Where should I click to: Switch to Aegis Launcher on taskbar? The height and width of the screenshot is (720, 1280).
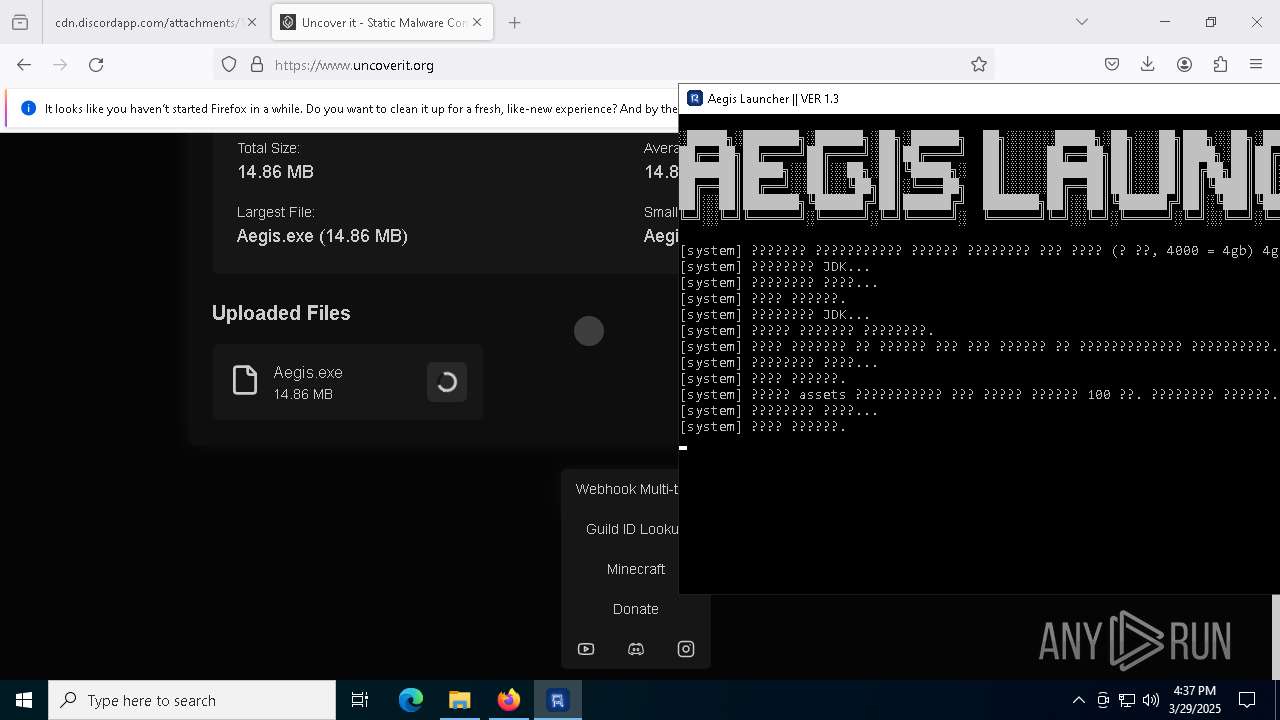click(x=558, y=700)
